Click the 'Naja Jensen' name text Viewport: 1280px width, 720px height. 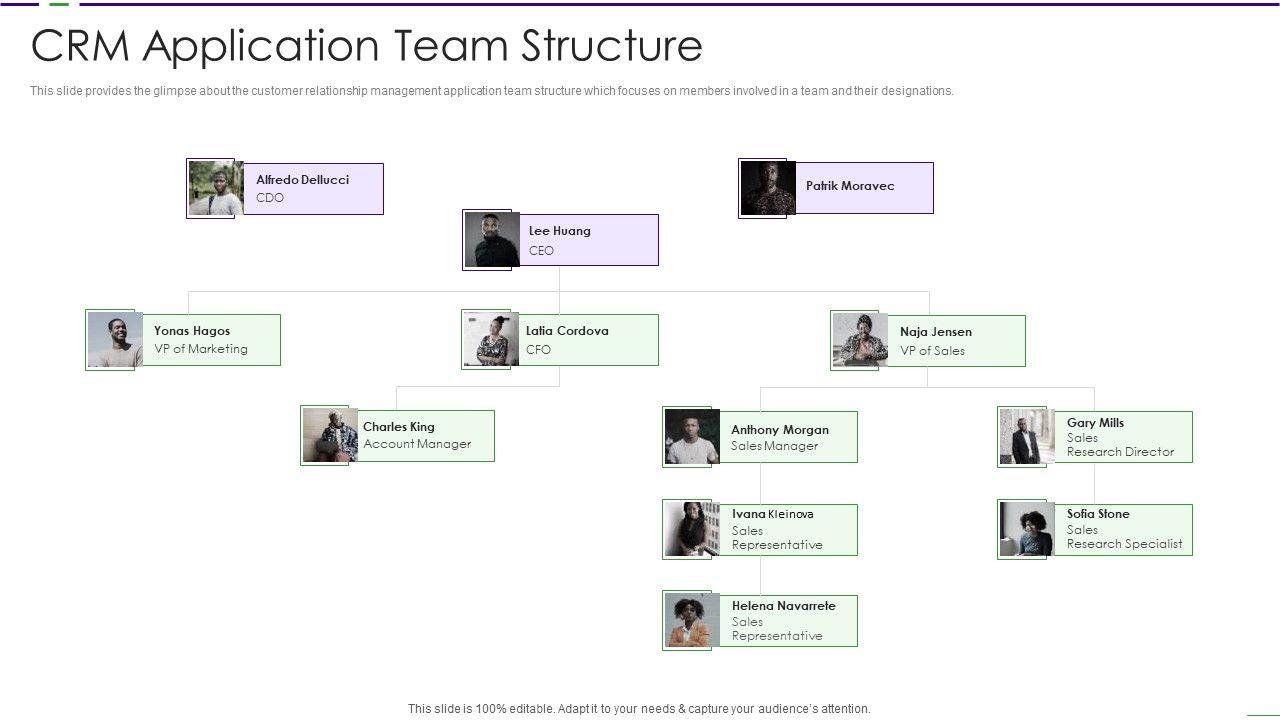point(936,332)
